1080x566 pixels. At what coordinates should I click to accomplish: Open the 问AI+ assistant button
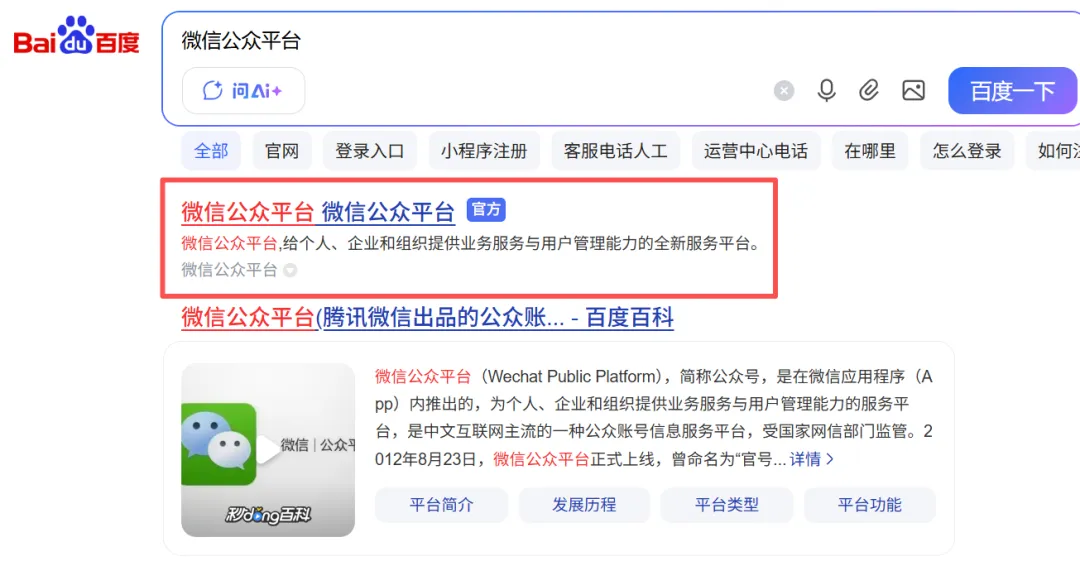point(243,90)
